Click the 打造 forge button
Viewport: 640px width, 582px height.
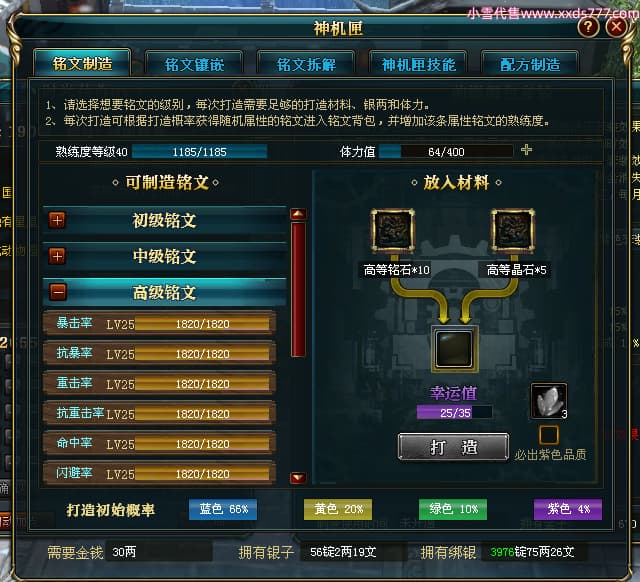(453, 447)
